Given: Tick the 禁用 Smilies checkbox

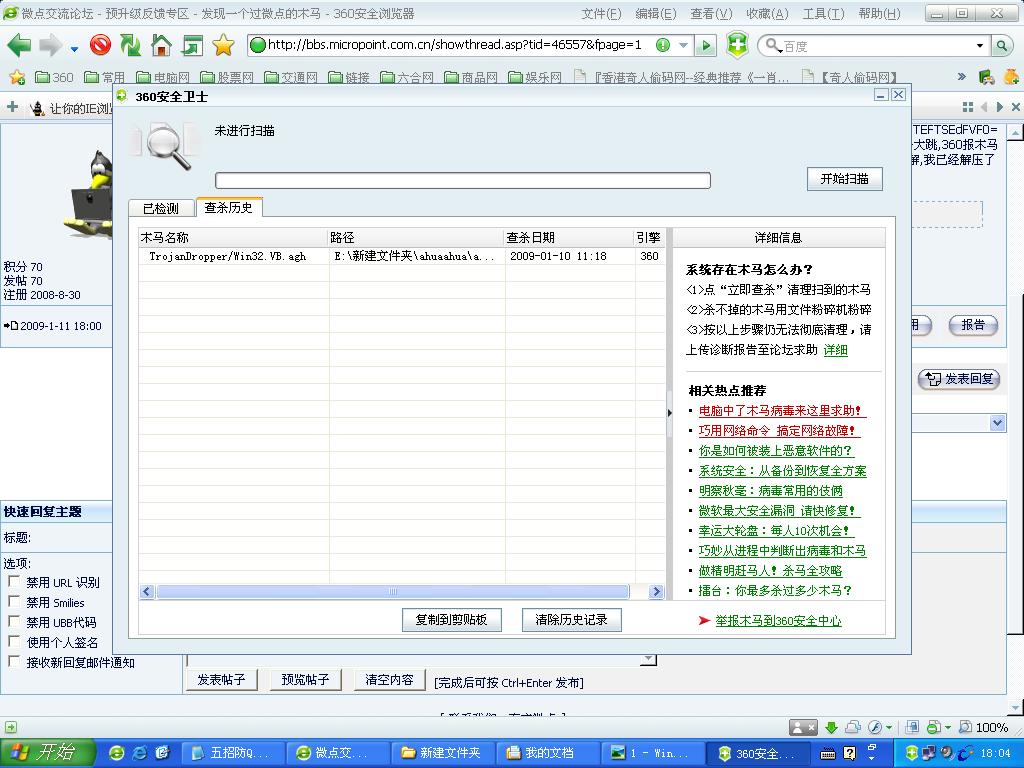Looking at the screenshot, I should [x=14, y=601].
